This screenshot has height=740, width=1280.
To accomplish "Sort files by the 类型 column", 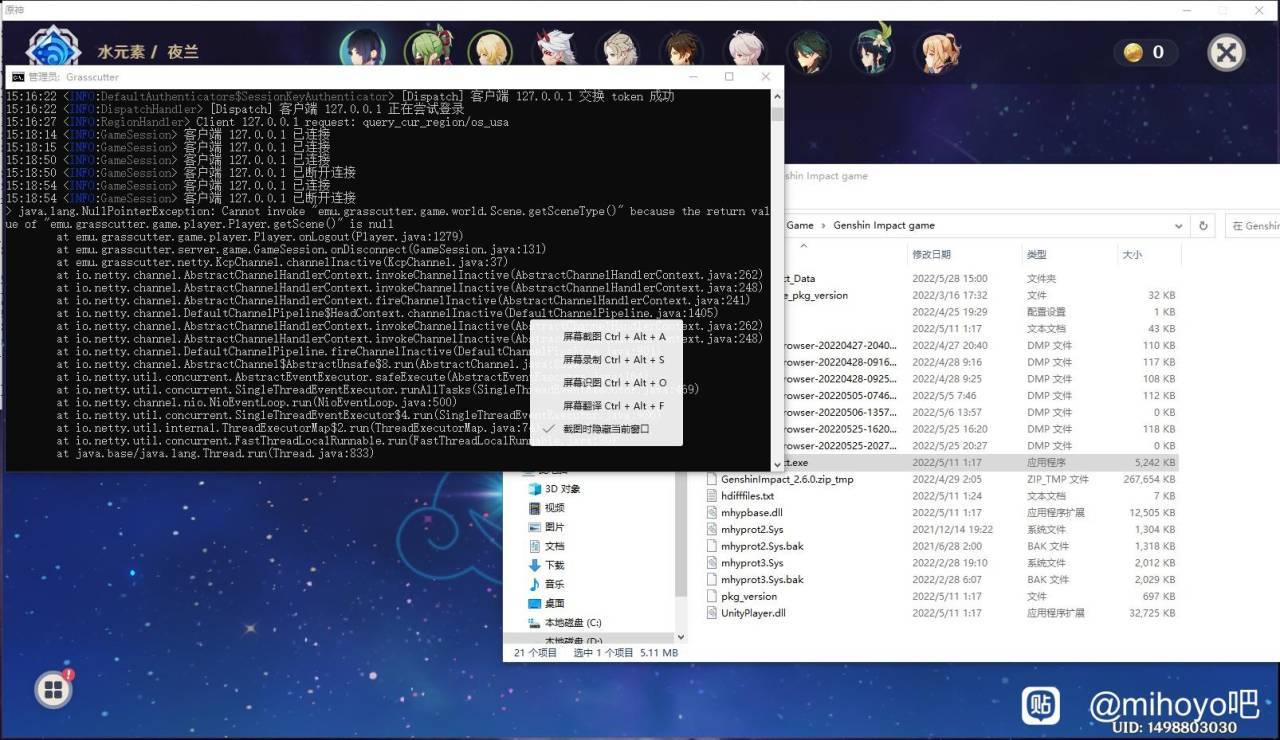I will point(1036,255).
